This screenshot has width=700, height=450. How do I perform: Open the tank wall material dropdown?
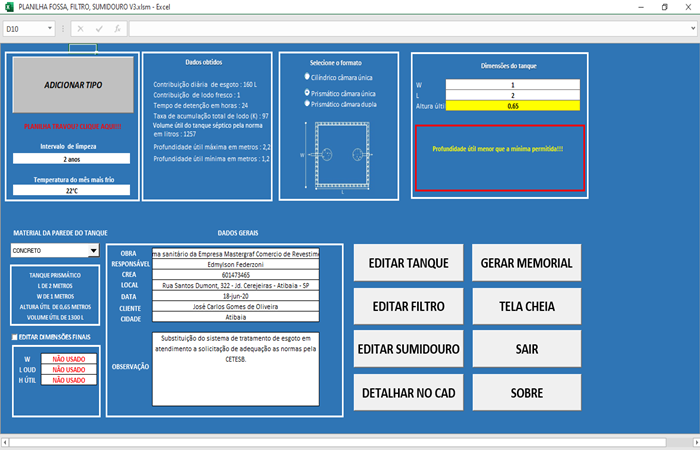[93, 251]
